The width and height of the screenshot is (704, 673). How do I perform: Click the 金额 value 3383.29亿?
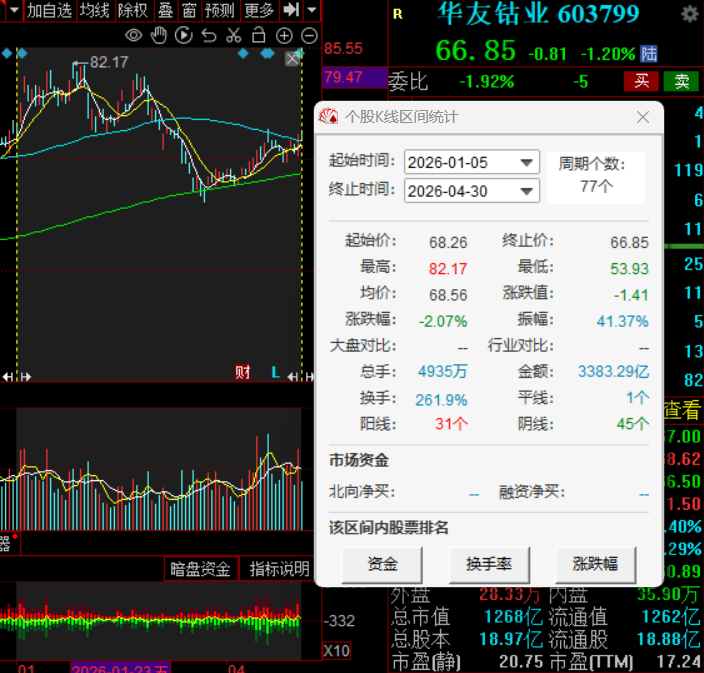613,371
